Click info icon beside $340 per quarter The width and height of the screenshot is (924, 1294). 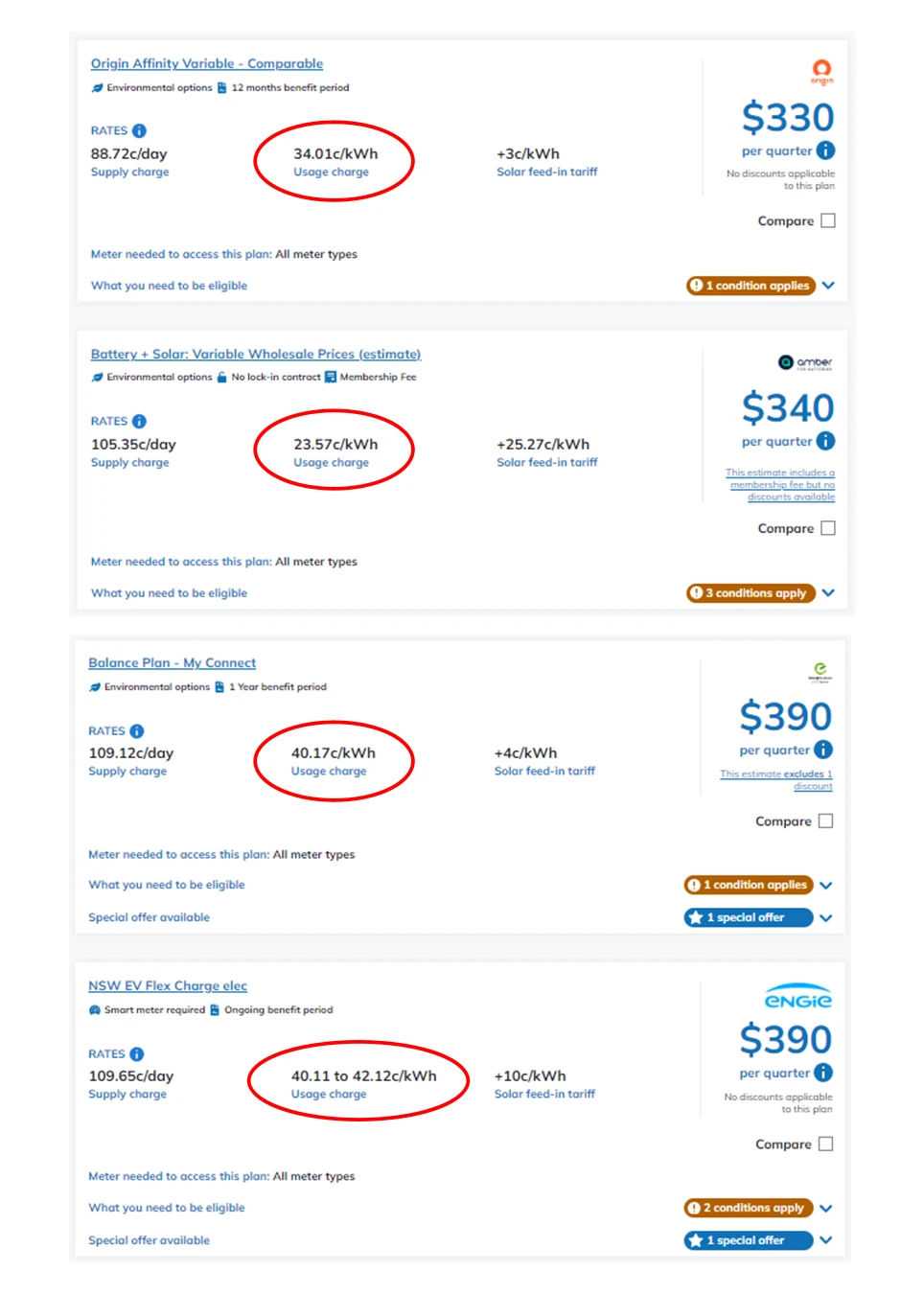[825, 441]
